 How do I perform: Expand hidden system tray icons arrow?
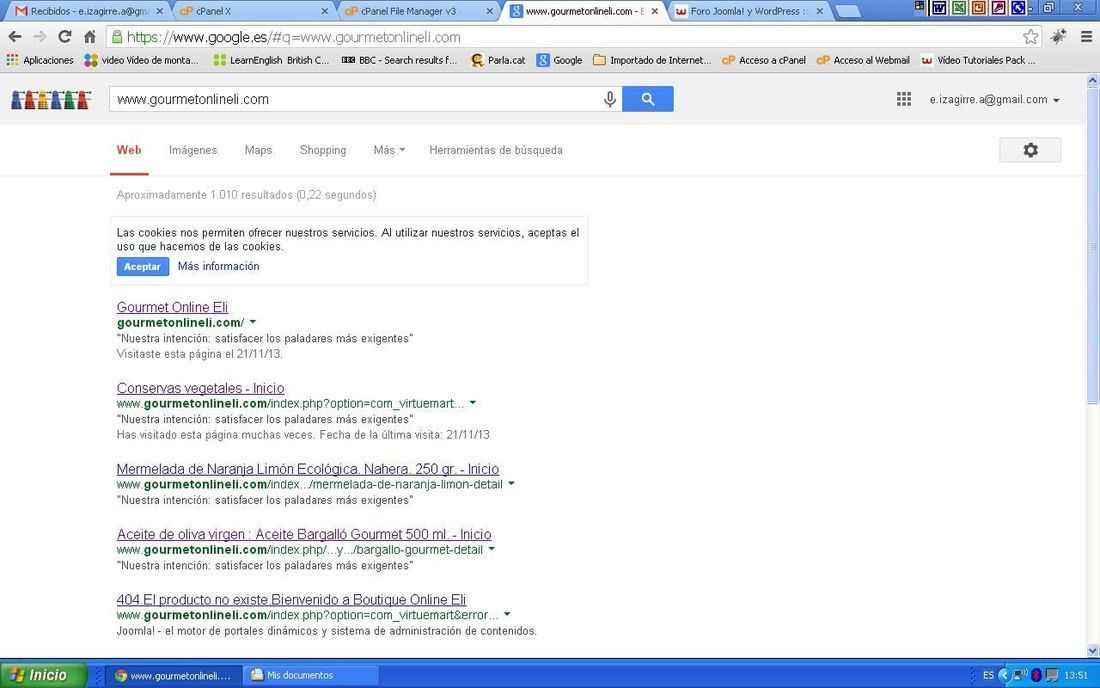1003,675
